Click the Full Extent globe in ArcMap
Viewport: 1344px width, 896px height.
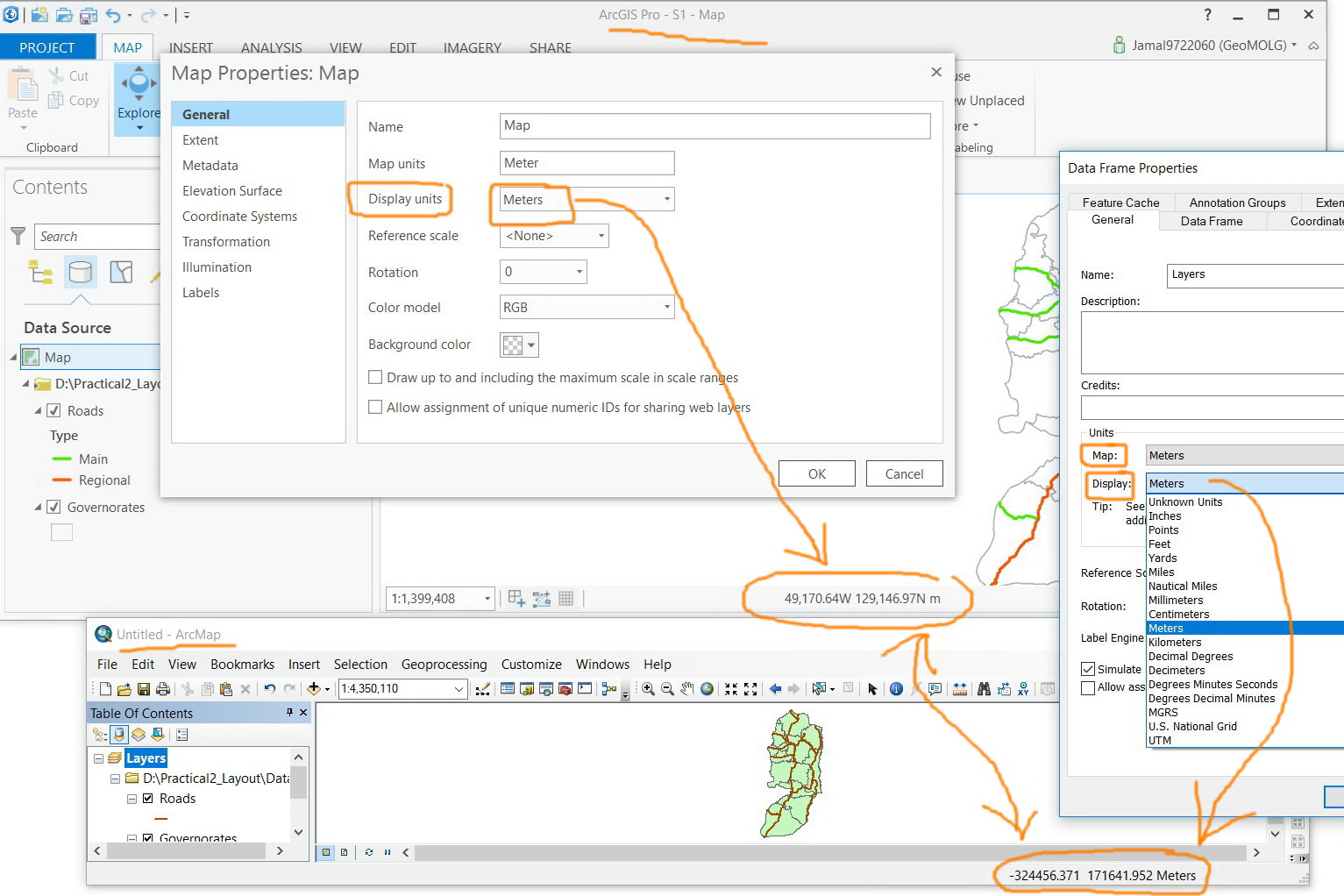[x=707, y=689]
